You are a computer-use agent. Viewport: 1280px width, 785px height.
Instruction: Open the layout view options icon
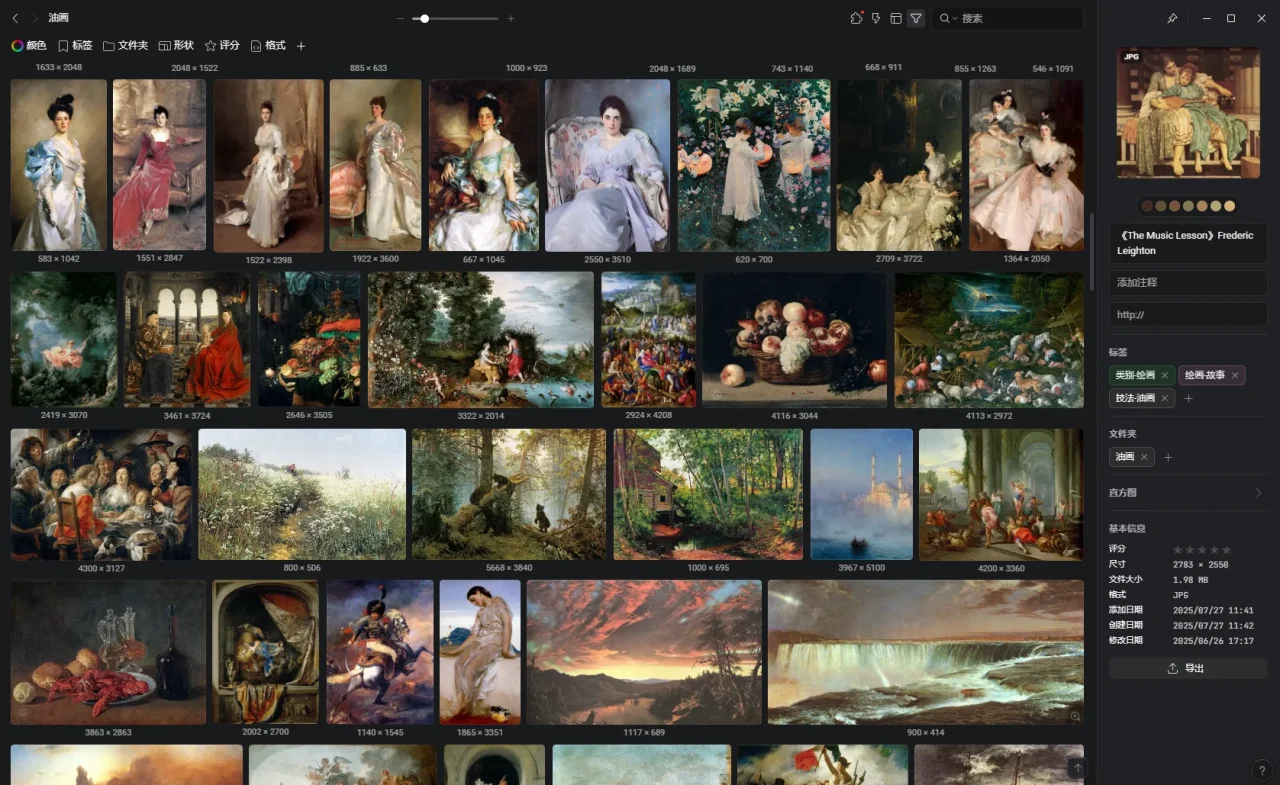pos(896,18)
